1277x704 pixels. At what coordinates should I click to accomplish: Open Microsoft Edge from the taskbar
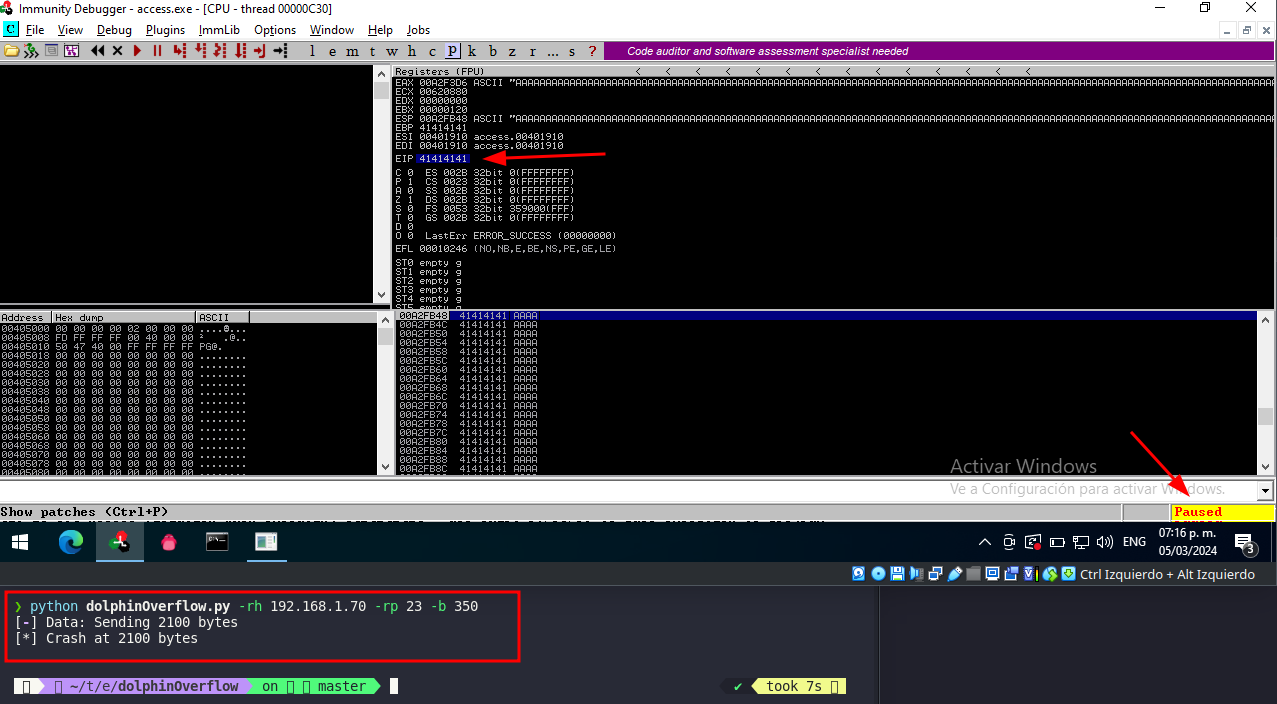70,542
